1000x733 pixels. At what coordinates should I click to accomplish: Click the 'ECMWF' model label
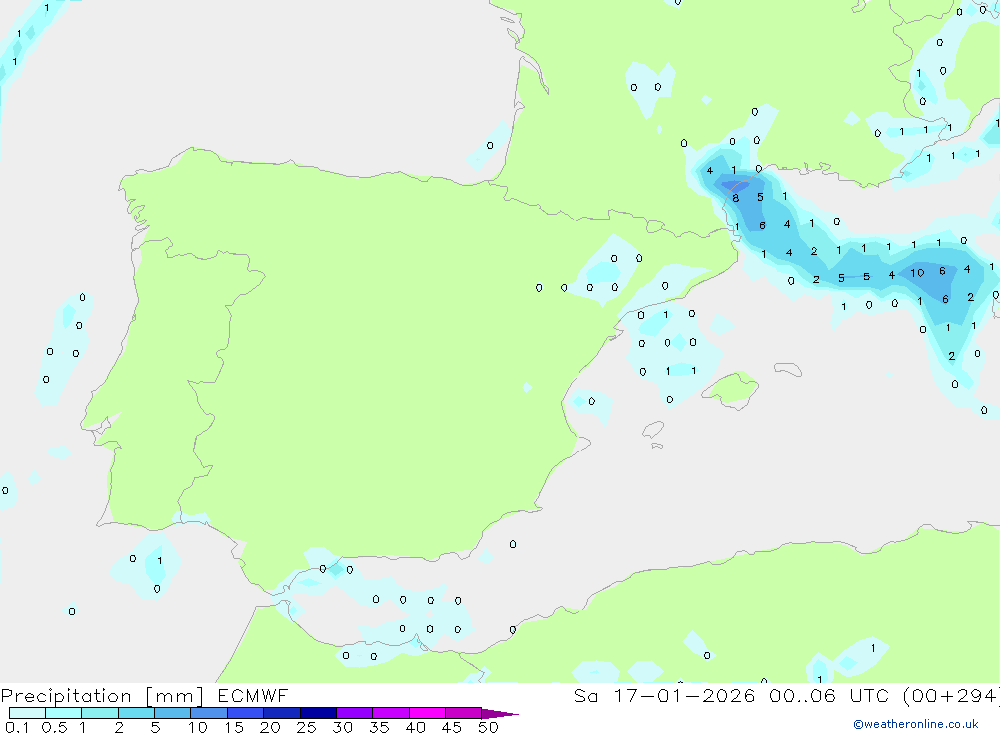pos(253,695)
